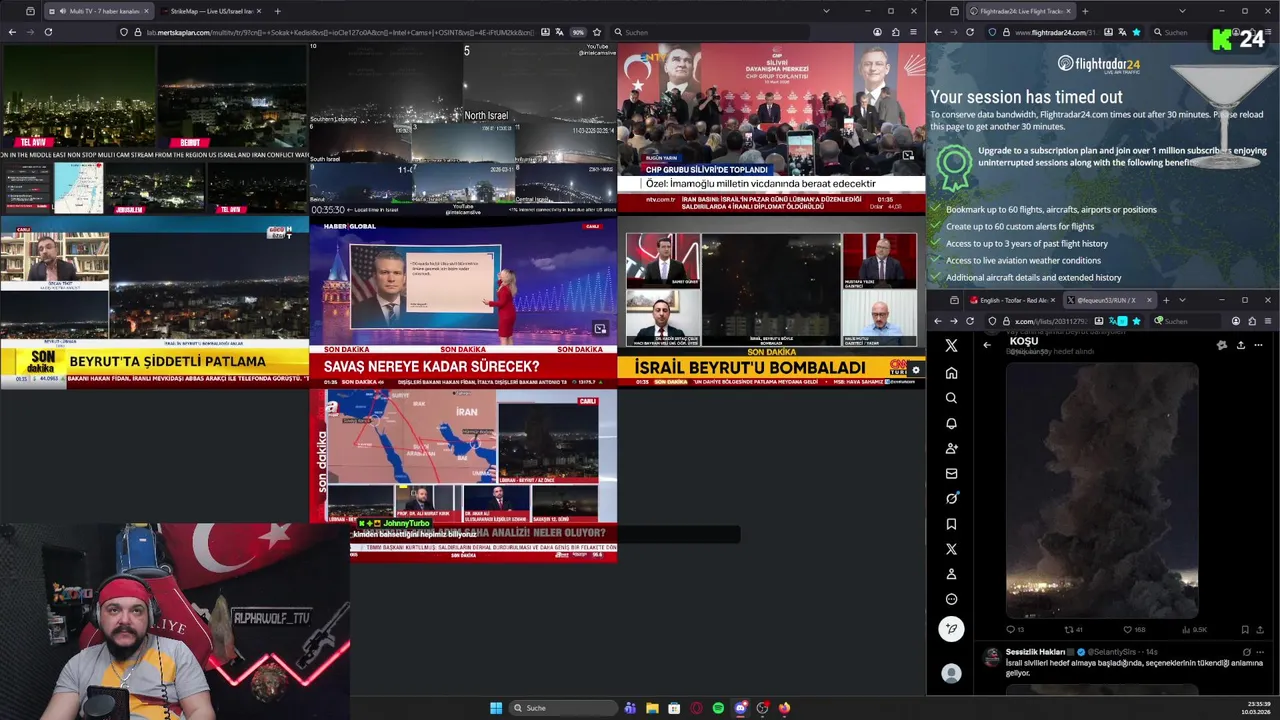Reload the Multi TV page
Image resolution: width=1280 pixels, height=720 pixels.
(x=48, y=32)
